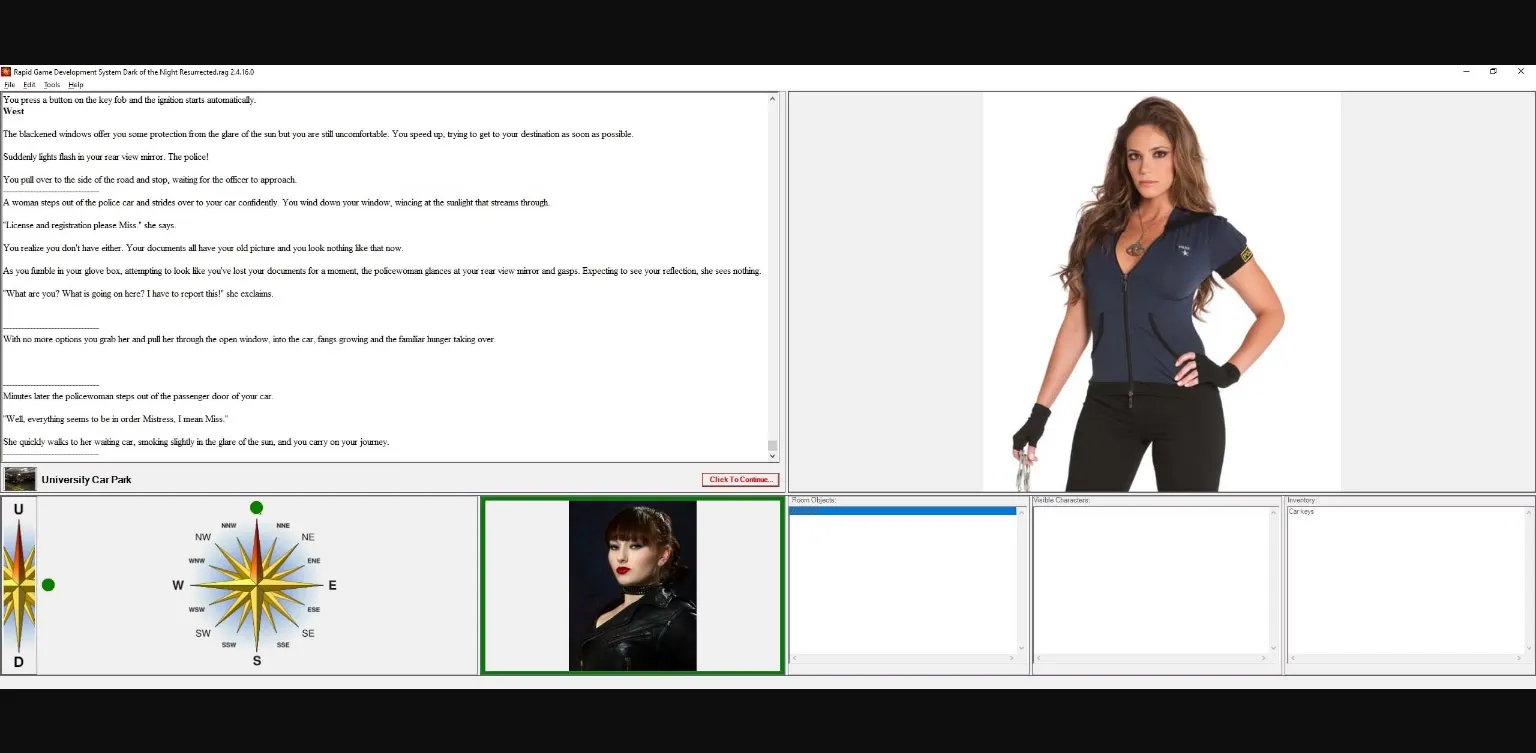Click the North green dot on the compass
The width and height of the screenshot is (1536, 753).
coord(256,508)
